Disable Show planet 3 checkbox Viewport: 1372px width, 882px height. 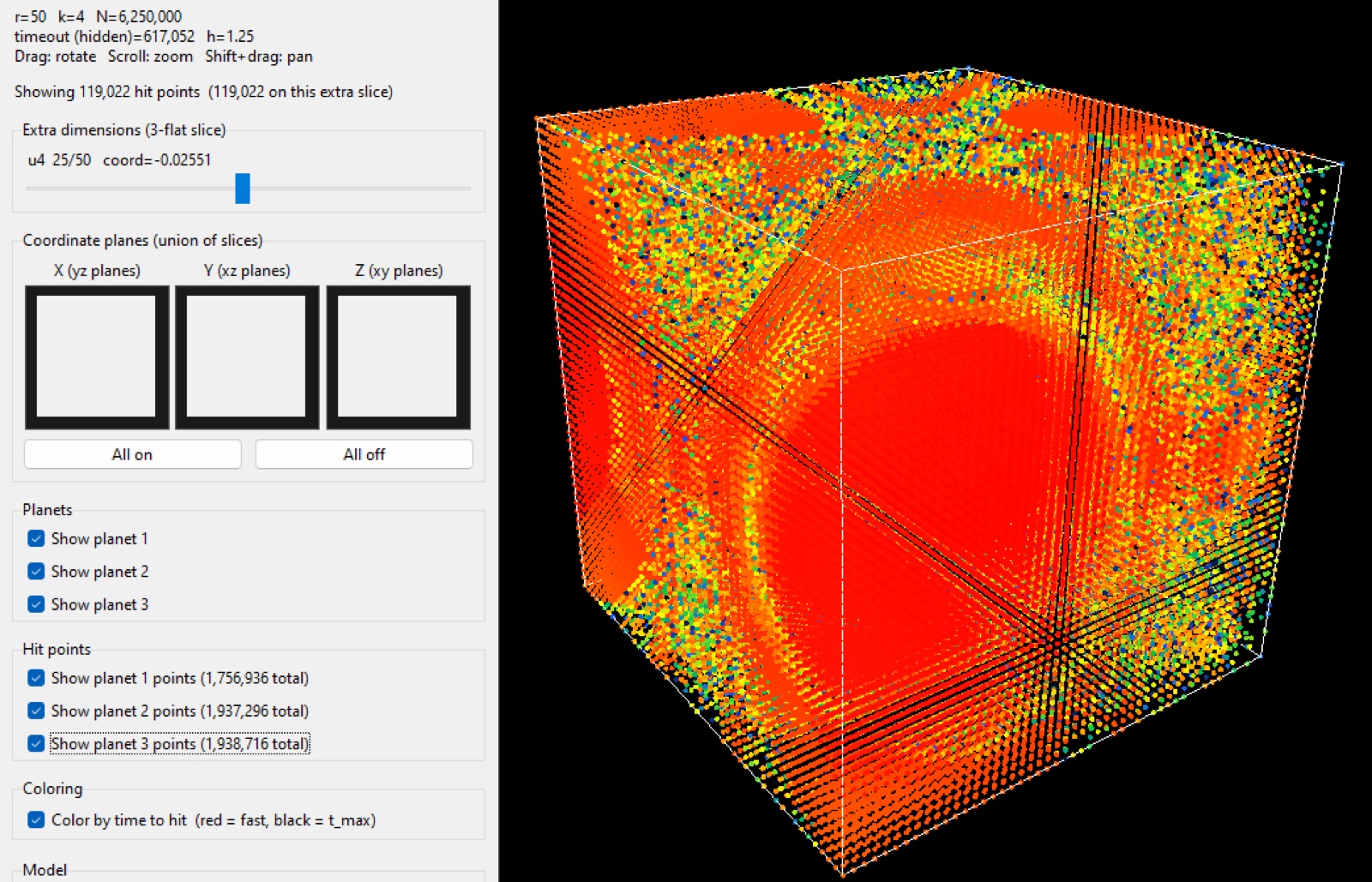pos(36,604)
